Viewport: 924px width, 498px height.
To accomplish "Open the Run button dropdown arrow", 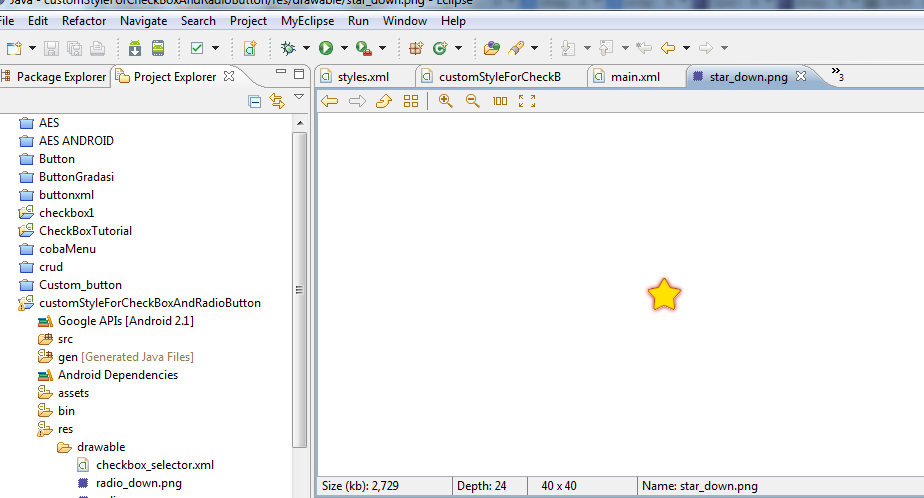I will tap(344, 47).
